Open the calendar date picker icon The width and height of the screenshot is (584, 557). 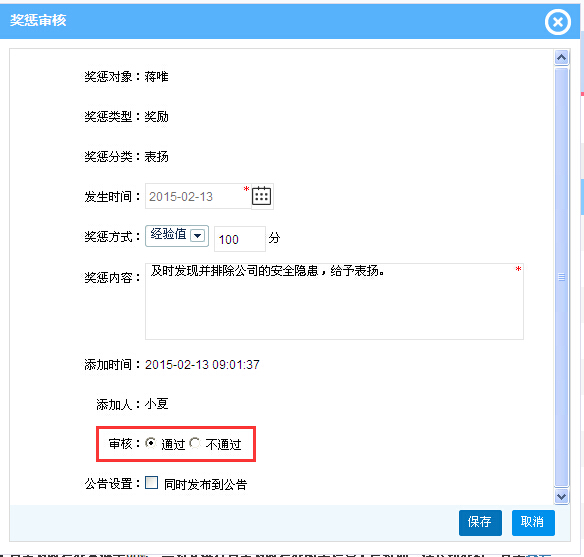click(x=262, y=196)
